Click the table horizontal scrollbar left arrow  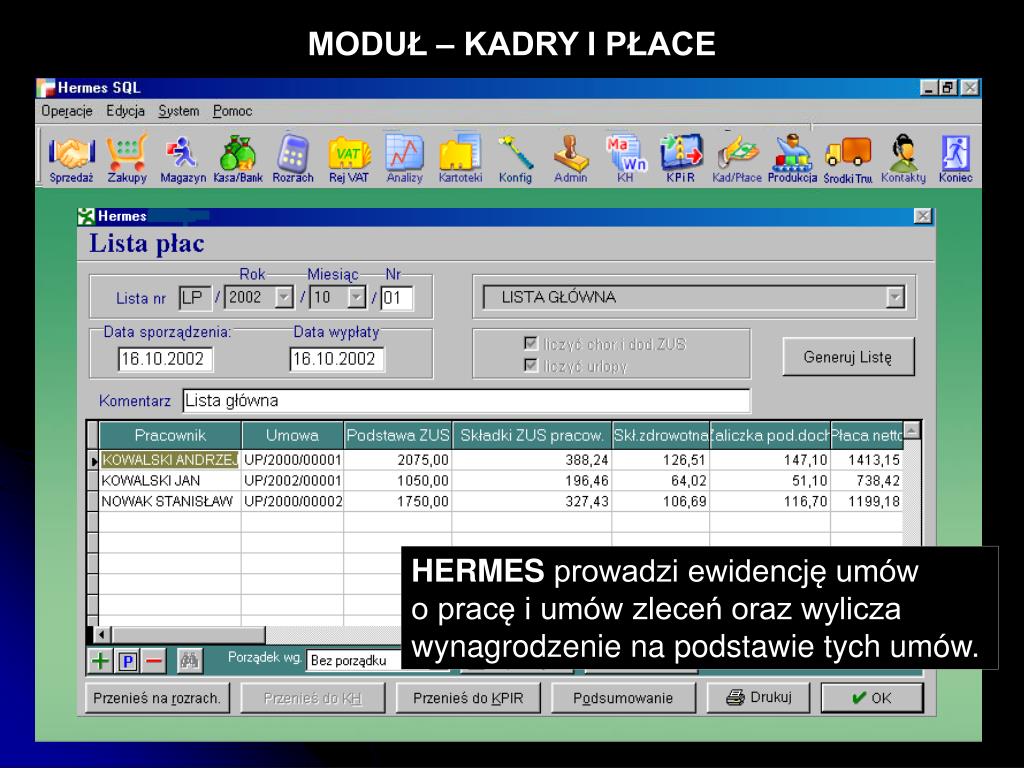[101, 635]
